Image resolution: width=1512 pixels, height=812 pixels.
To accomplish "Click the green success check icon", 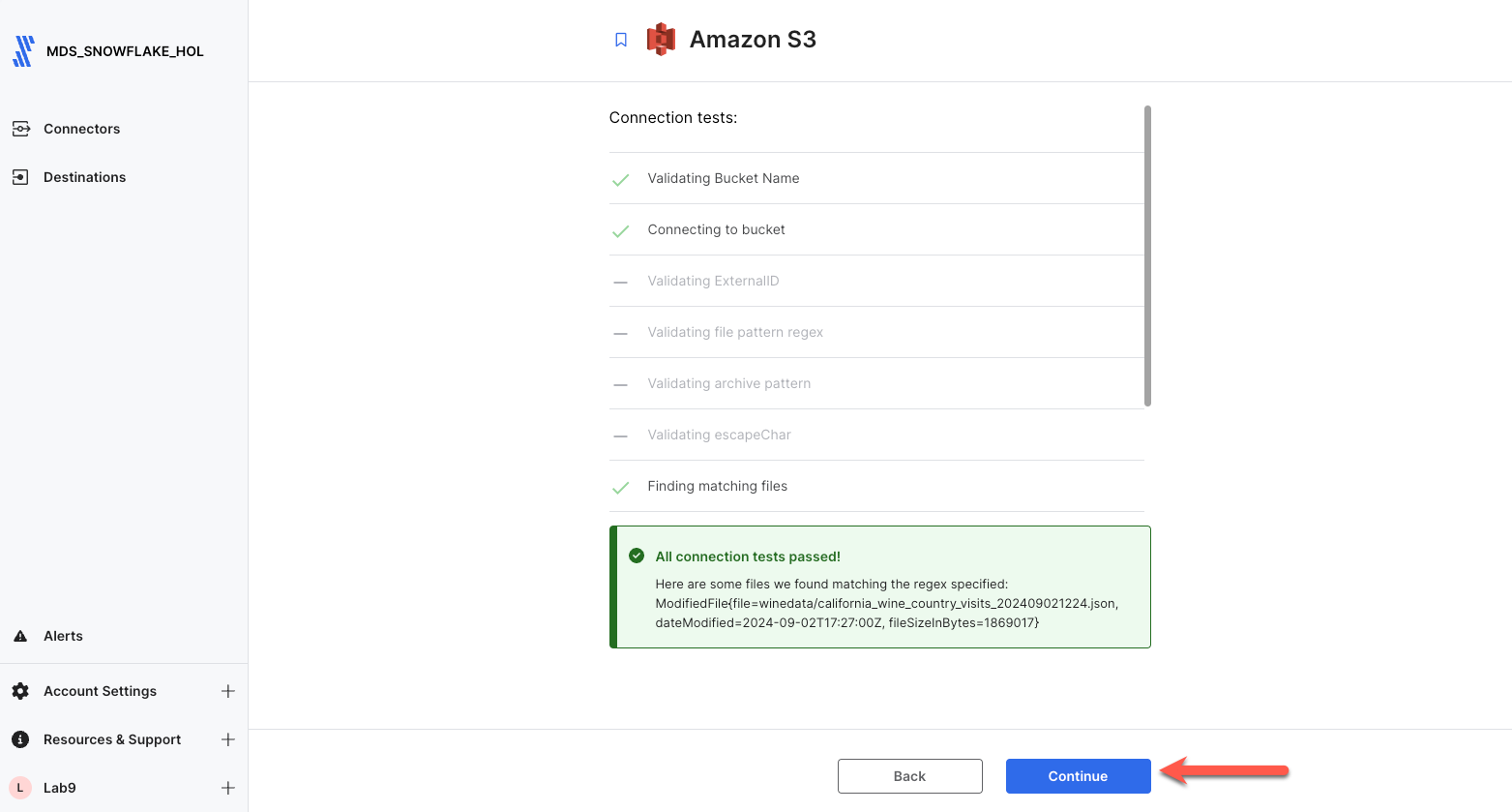I will 637,556.
